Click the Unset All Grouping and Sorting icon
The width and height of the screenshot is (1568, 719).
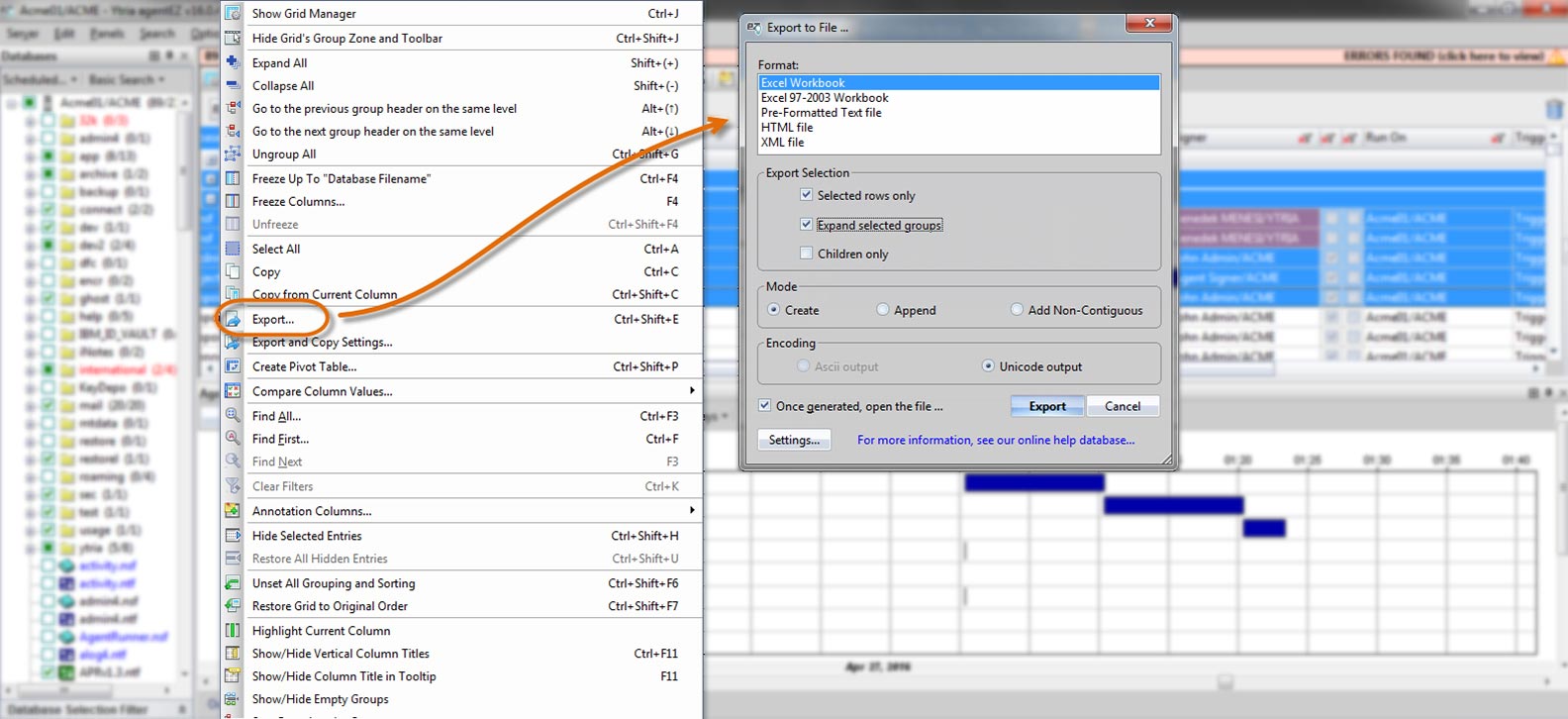point(233,583)
